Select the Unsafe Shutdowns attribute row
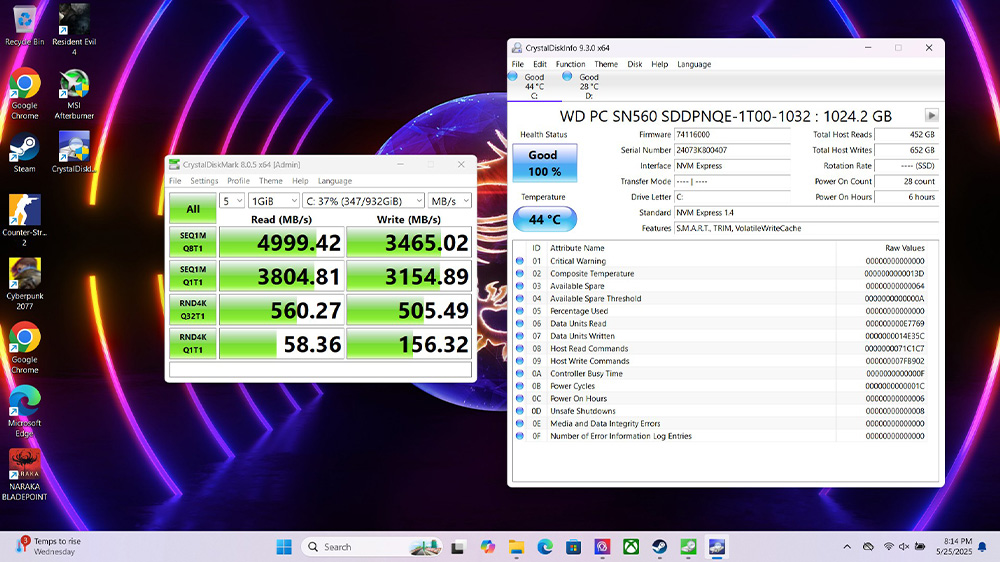This screenshot has width=1000, height=562. pyautogui.click(x=725, y=411)
